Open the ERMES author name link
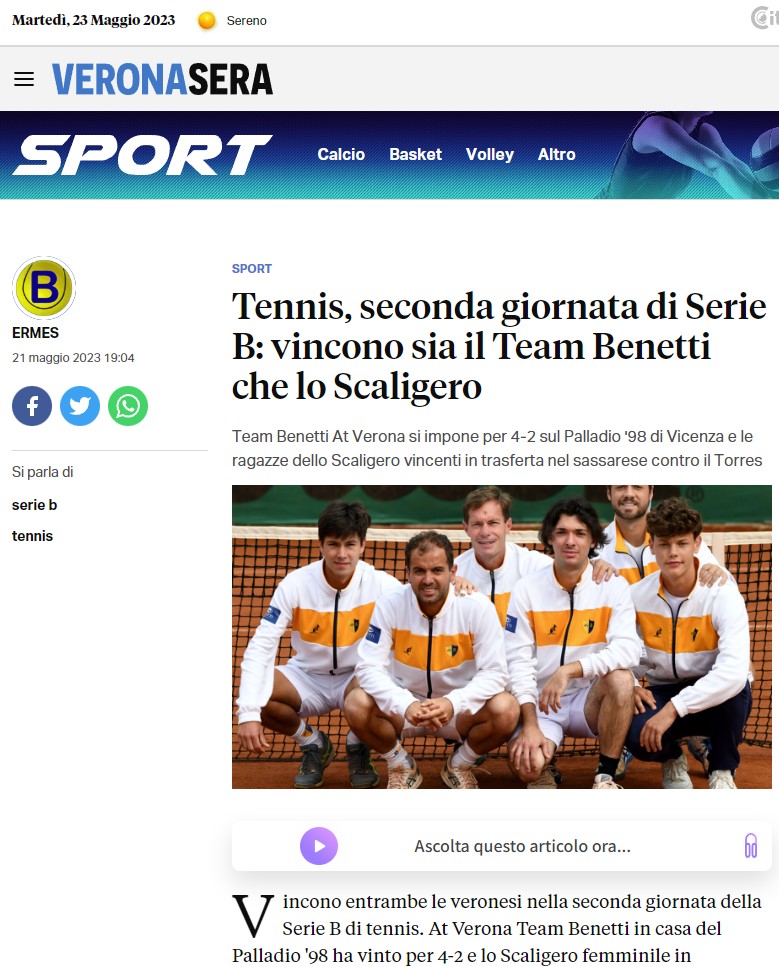The image size is (779, 967). tap(35, 333)
